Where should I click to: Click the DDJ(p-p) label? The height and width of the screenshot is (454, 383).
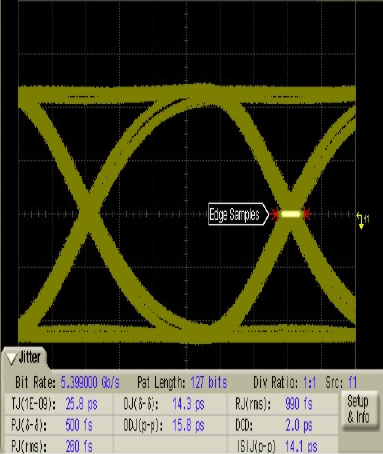[x=143, y=425]
